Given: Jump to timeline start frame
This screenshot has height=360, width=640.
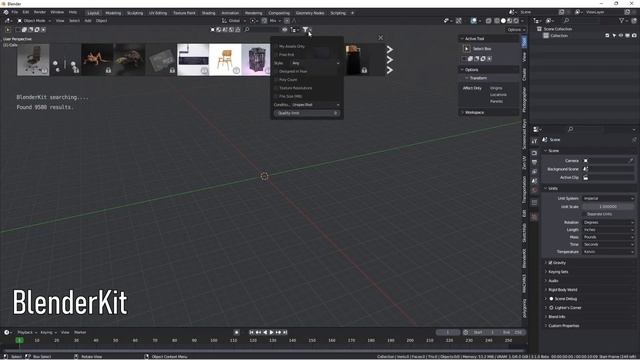Looking at the screenshot, I should click(x=251, y=332).
